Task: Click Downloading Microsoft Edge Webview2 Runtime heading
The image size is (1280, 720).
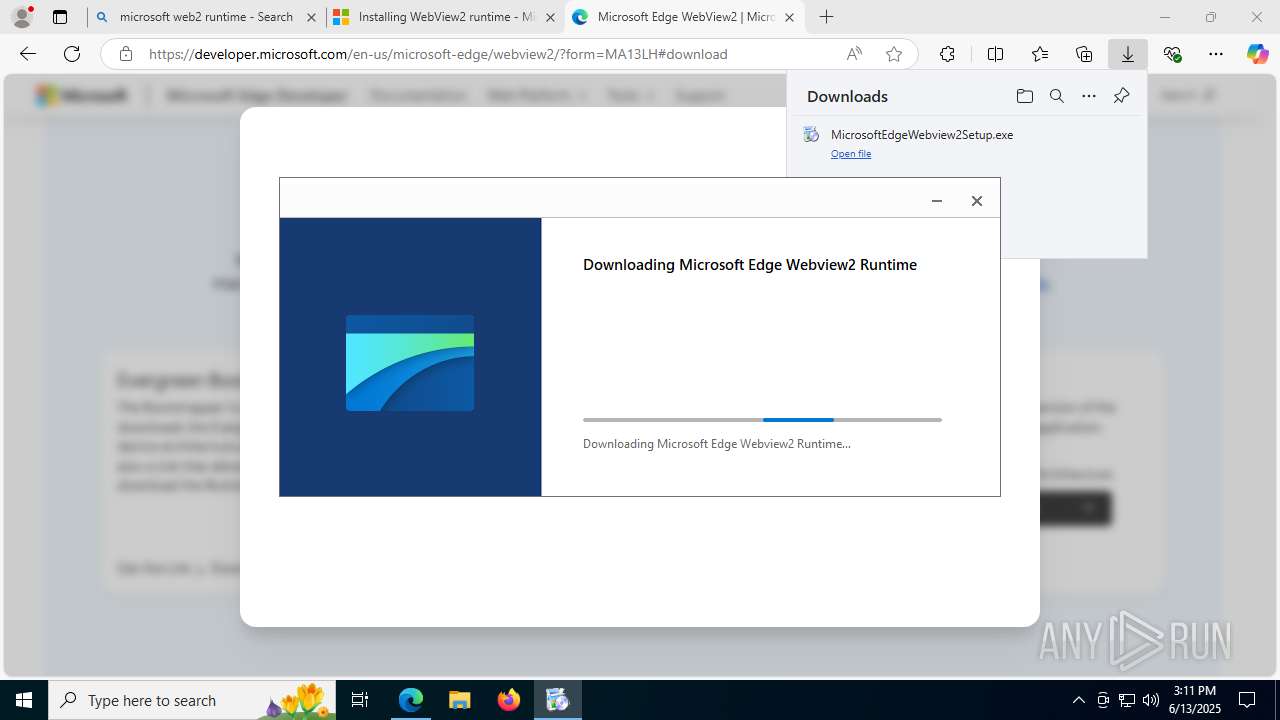Action: coord(750,265)
